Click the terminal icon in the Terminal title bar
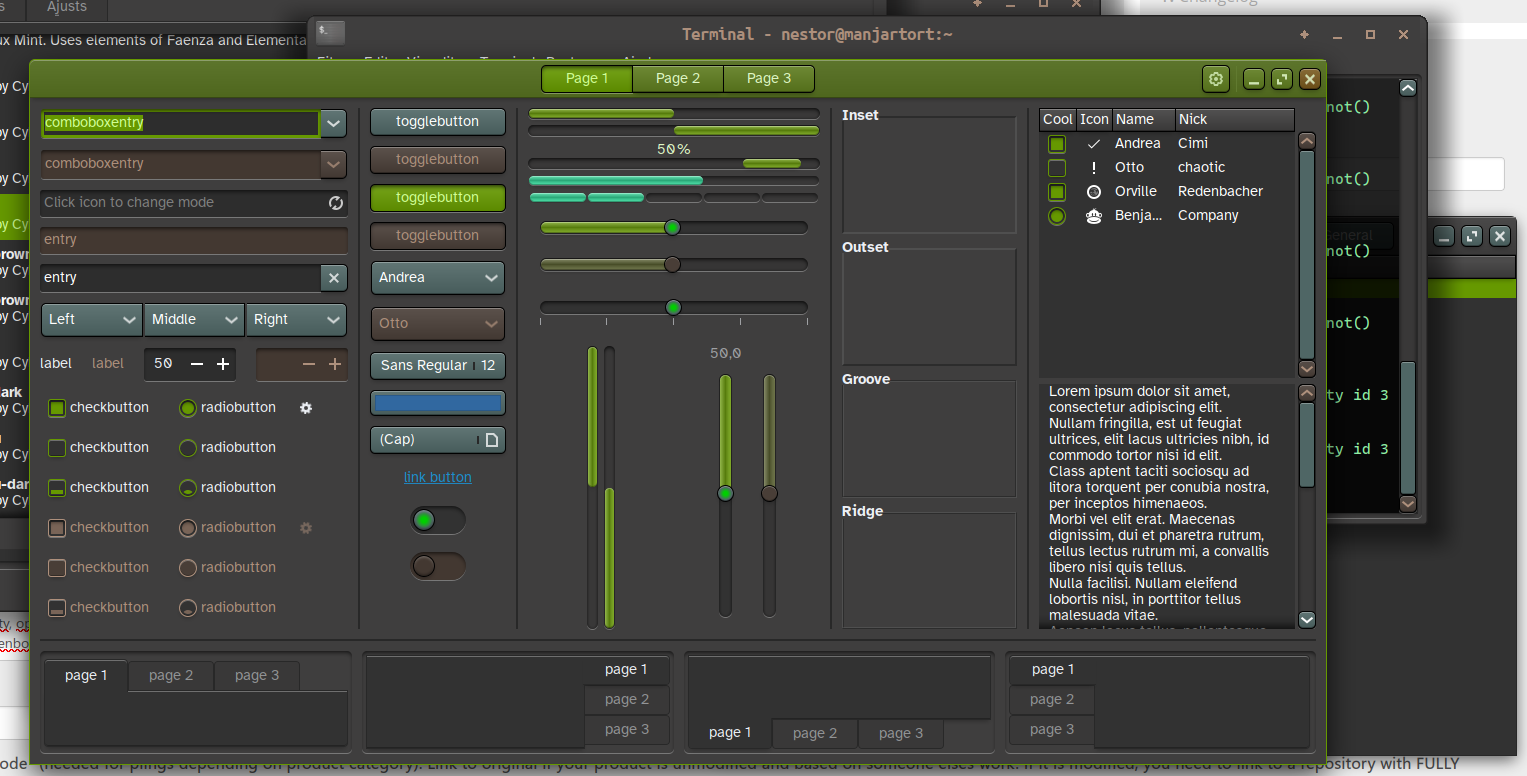 click(x=330, y=32)
